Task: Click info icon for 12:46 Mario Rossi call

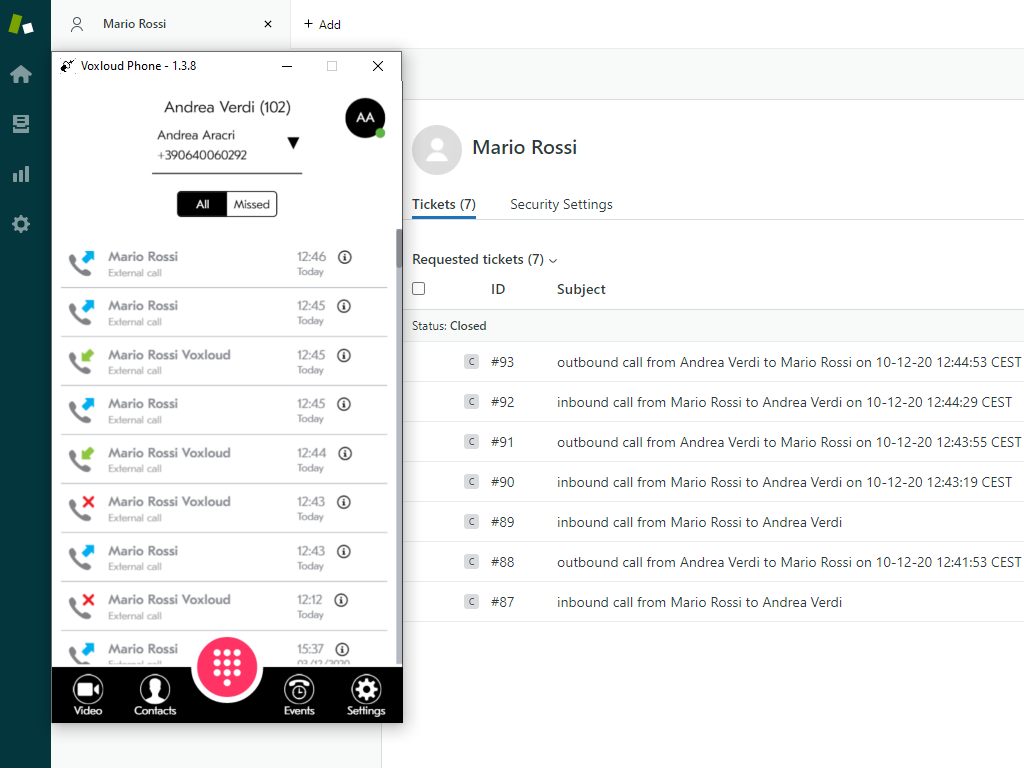Action: click(x=345, y=257)
